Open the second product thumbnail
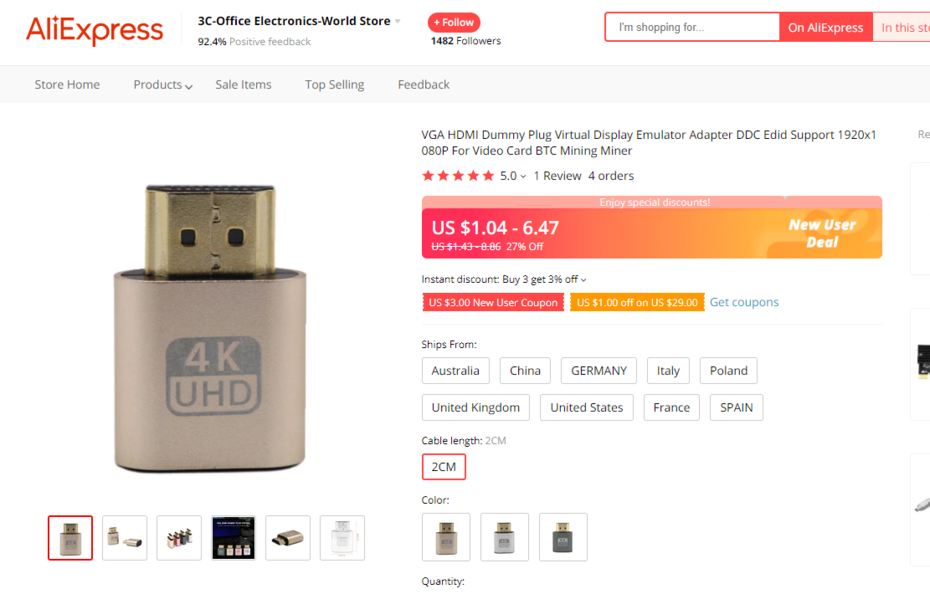 pos(125,538)
